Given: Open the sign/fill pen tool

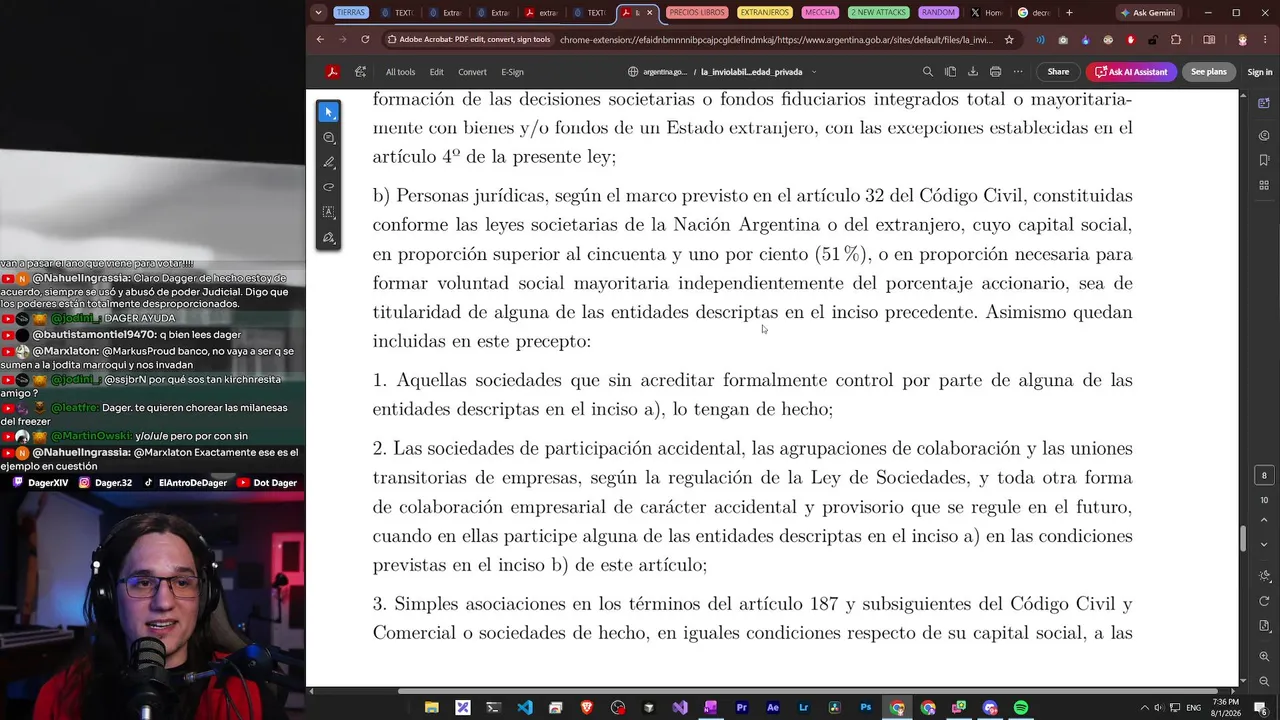Looking at the screenshot, I should (329, 238).
